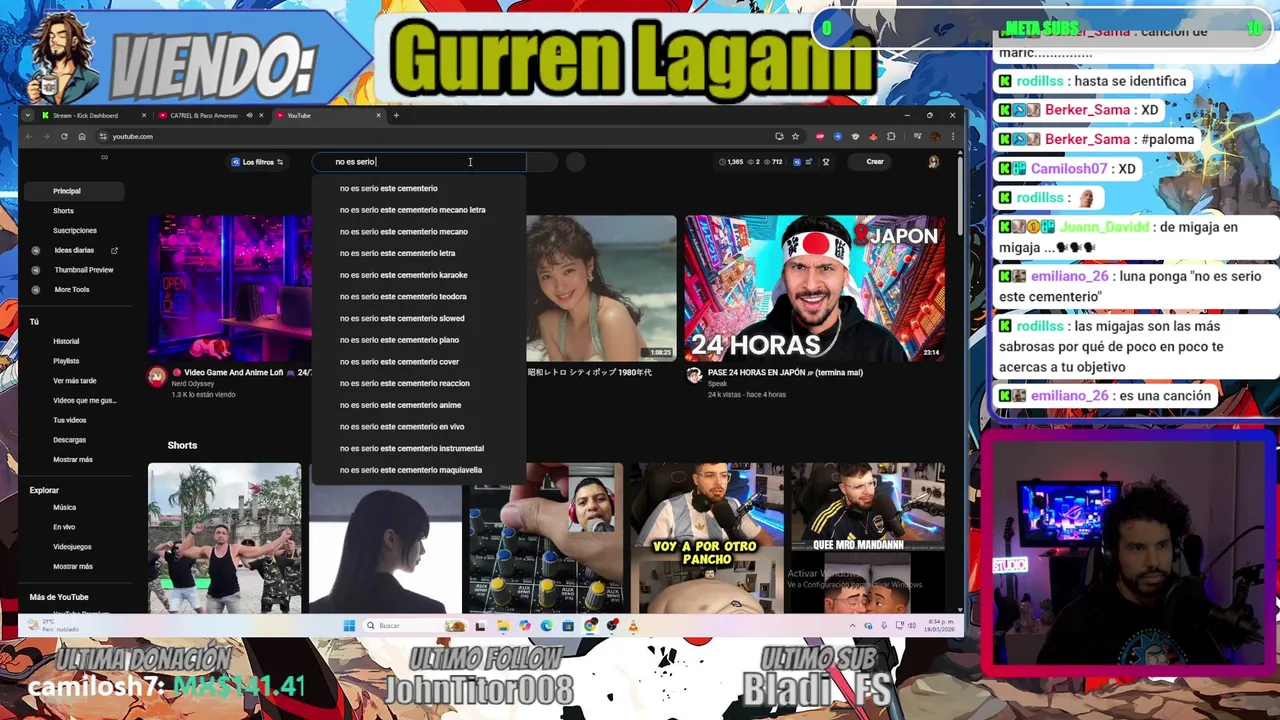Open Microsoft Edge from taskbar
Screen dimensions: 1280x720
pos(546,626)
